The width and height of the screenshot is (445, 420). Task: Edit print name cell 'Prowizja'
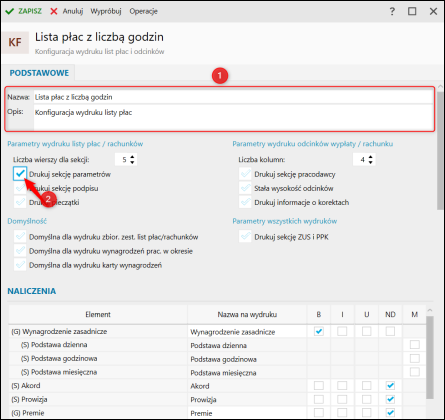[247, 400]
